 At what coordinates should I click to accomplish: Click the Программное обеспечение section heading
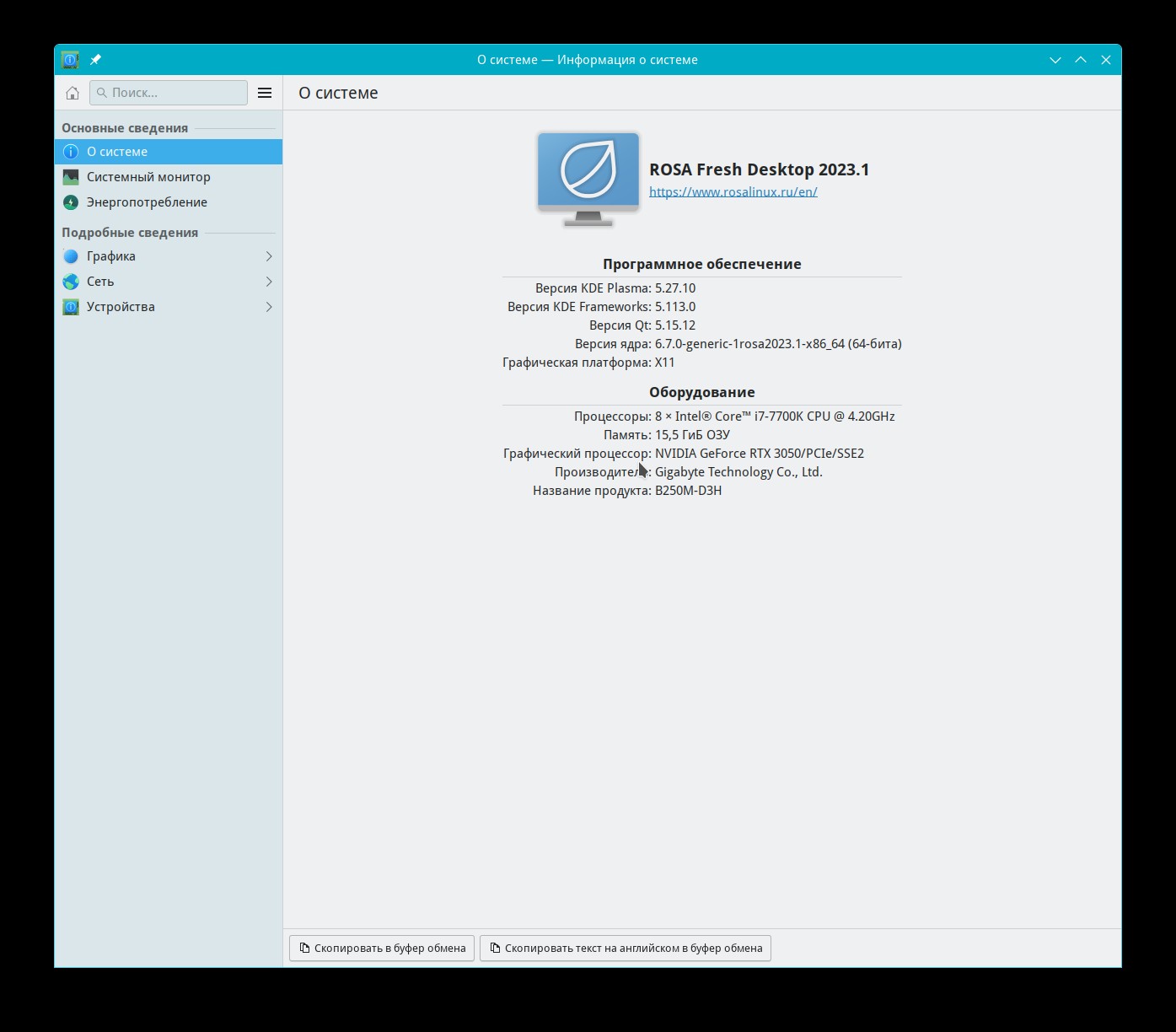coord(702,264)
